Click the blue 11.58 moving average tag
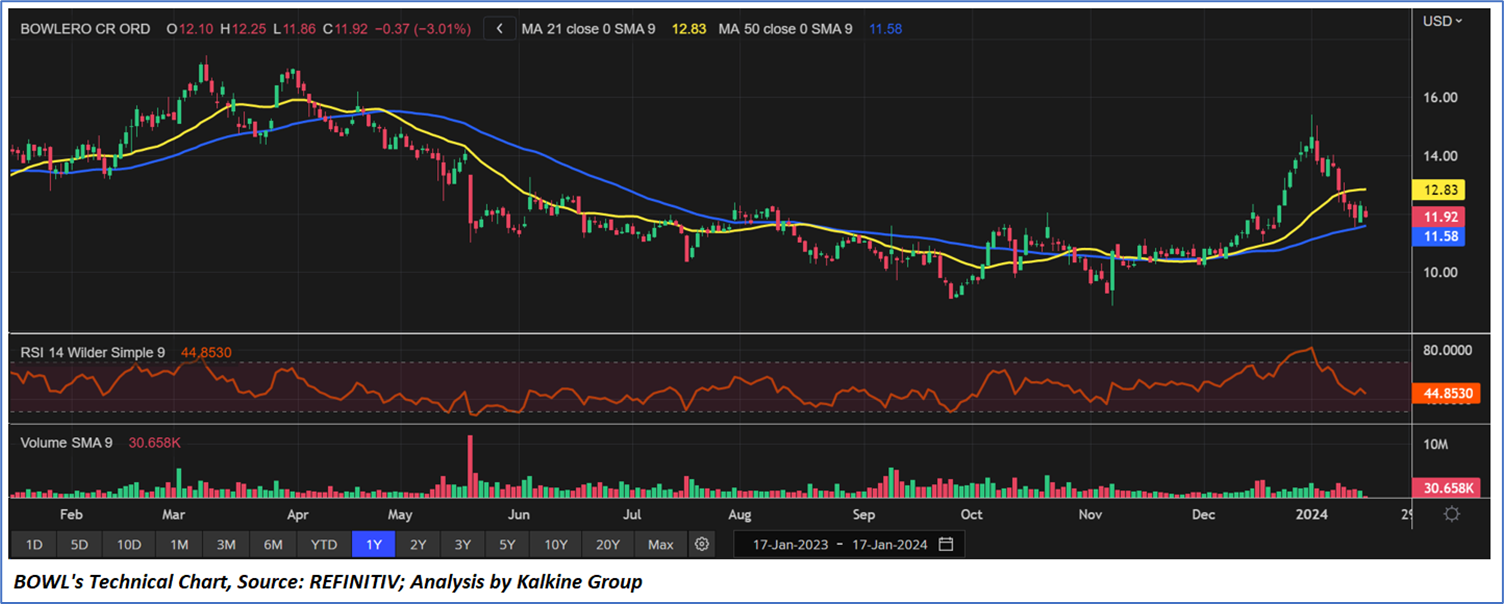 pyautogui.click(x=1437, y=237)
